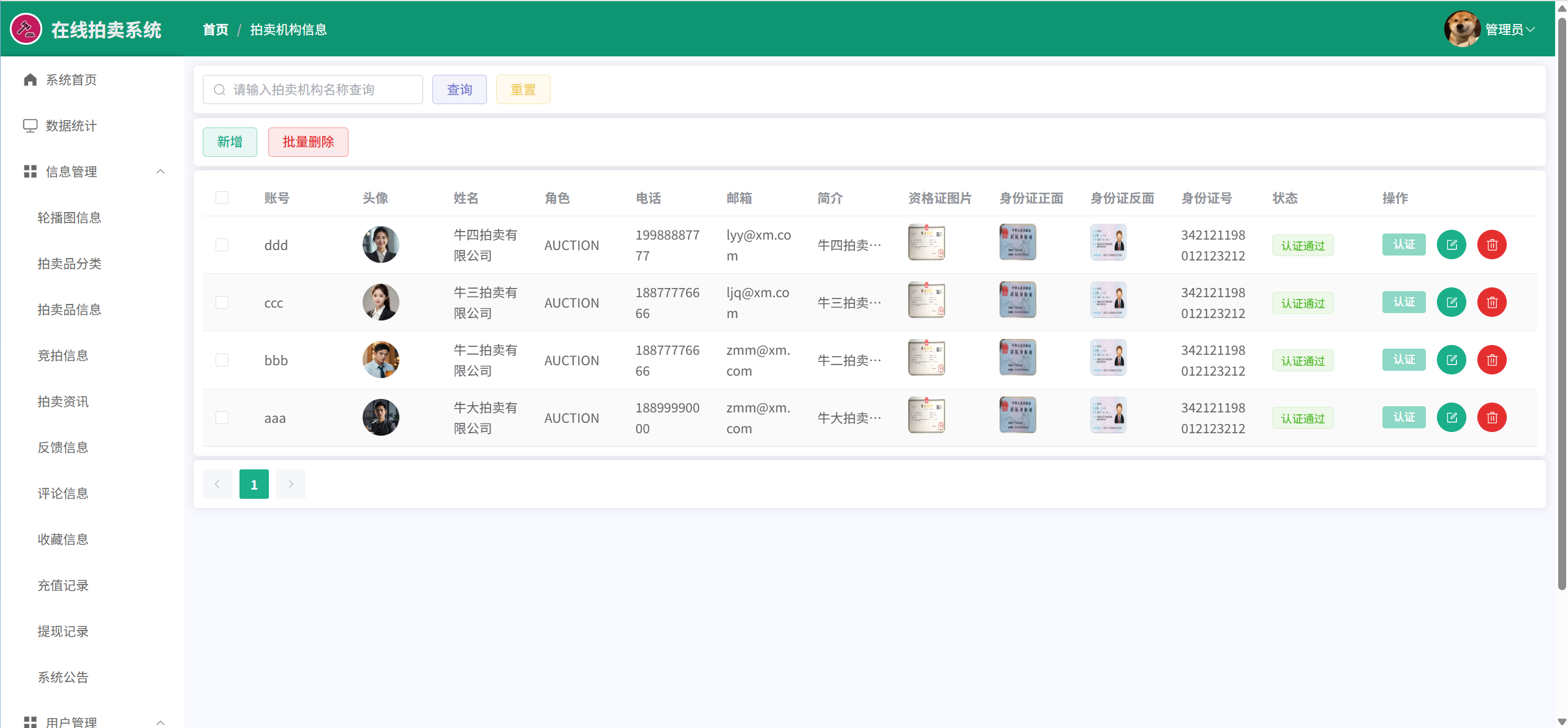This screenshot has height=728, width=1568.
Task: Select the checkbox for row aaa
Action: pos(222,418)
